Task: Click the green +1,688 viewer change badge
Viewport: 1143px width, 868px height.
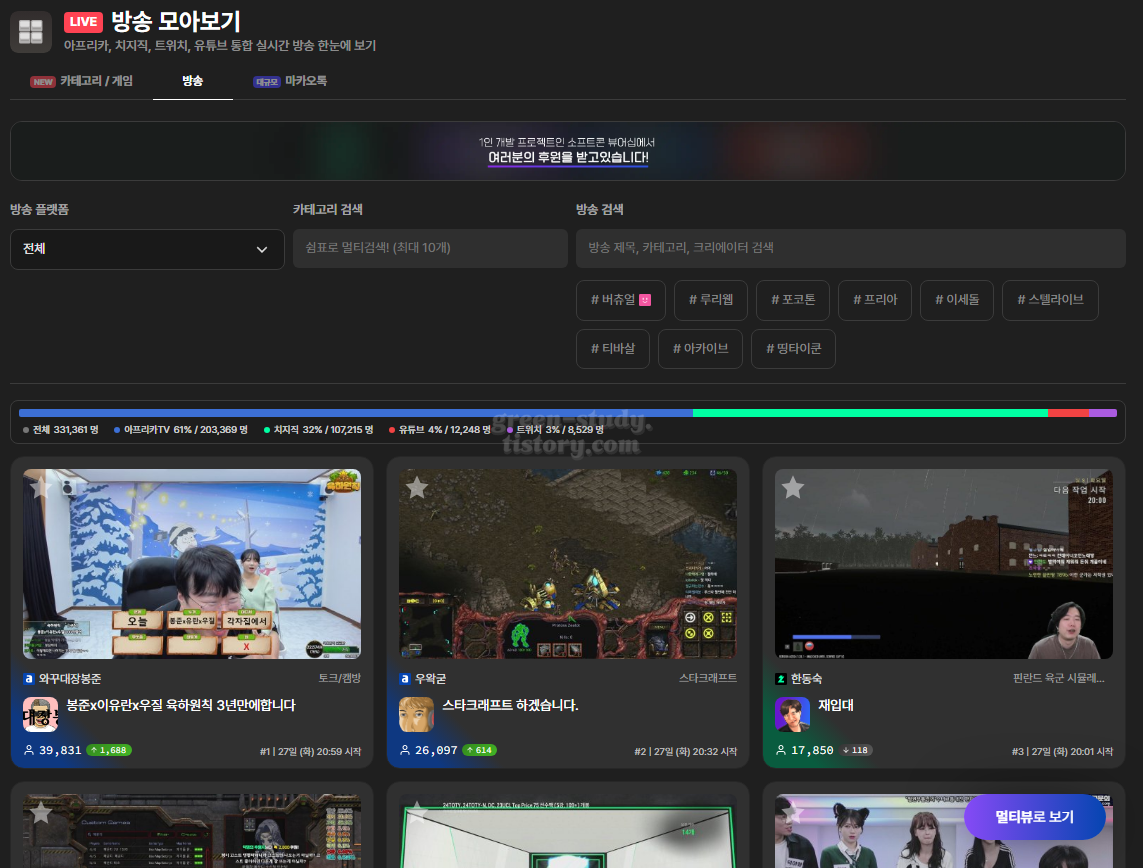Action: pyautogui.click(x=109, y=750)
